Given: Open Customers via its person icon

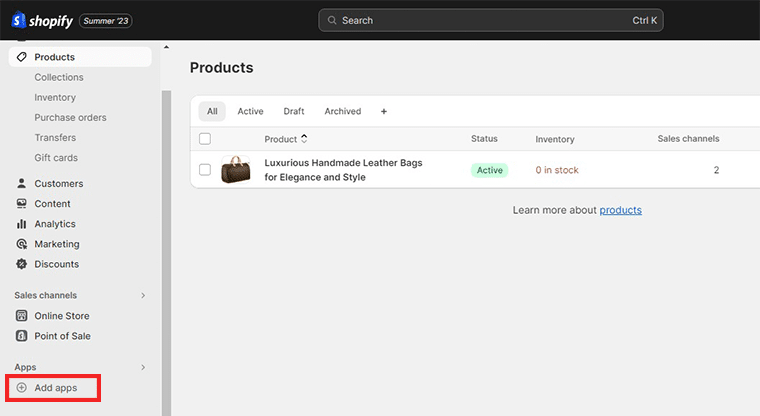Looking at the screenshot, I should tap(22, 184).
